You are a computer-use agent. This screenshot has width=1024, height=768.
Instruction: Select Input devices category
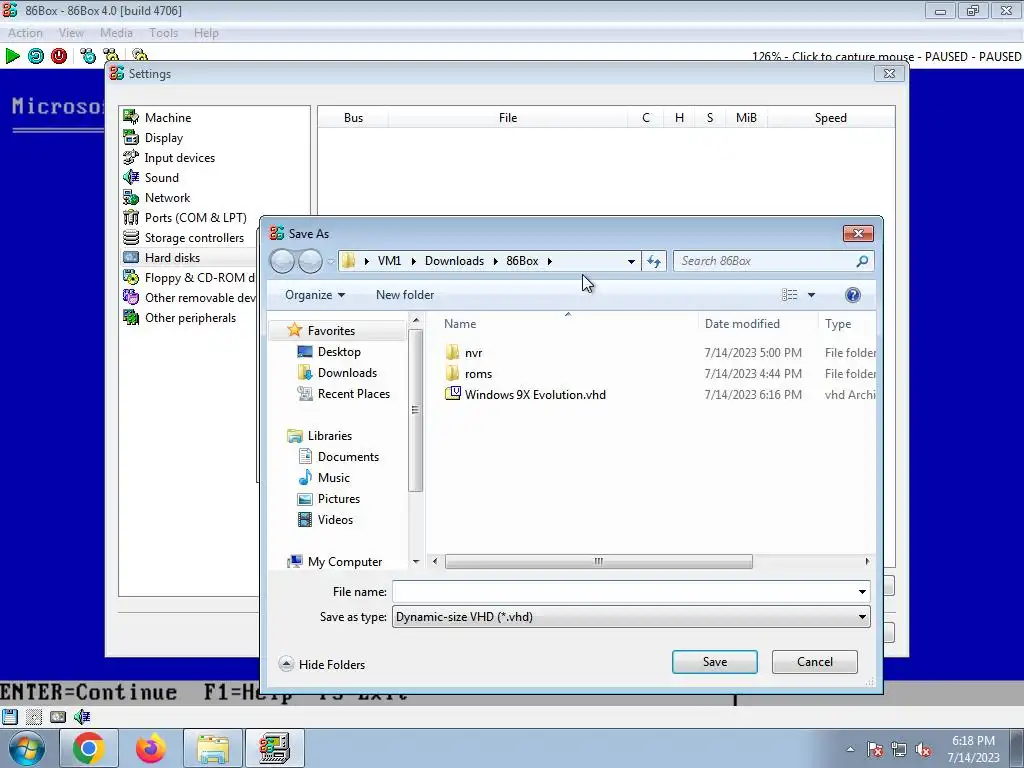tap(180, 157)
